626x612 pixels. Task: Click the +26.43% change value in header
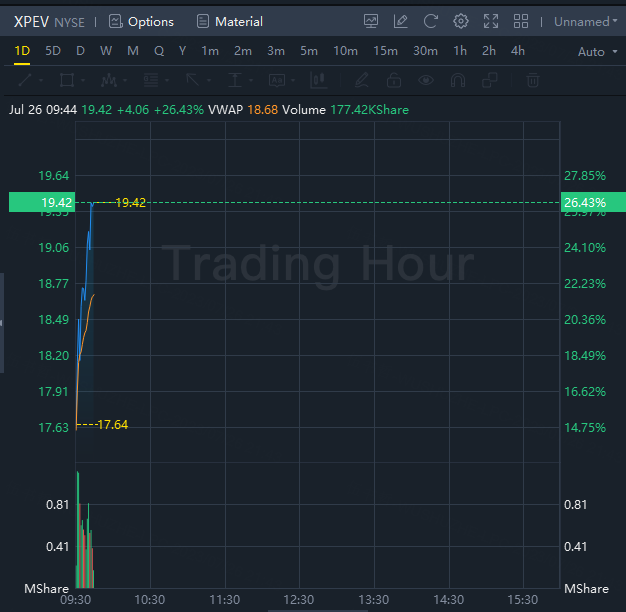click(x=179, y=110)
